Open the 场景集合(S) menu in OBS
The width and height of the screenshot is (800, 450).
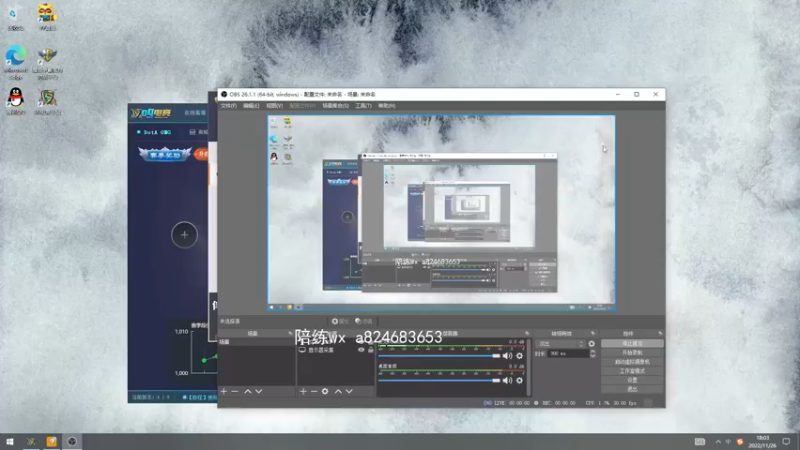335,106
